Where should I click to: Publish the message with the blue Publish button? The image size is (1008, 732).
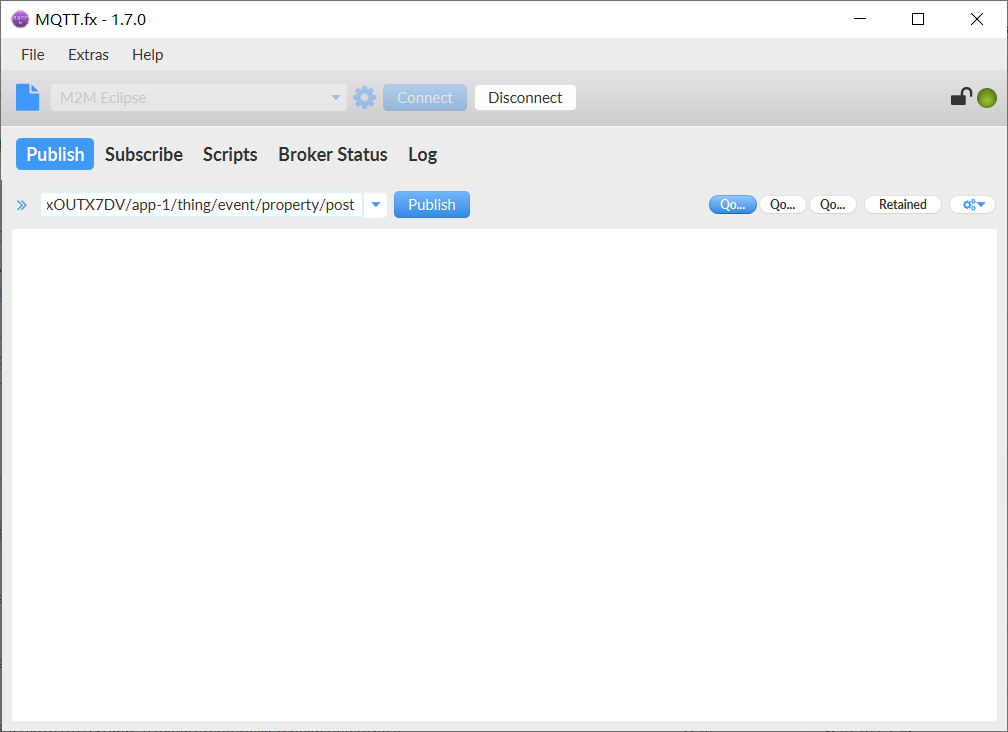click(432, 204)
